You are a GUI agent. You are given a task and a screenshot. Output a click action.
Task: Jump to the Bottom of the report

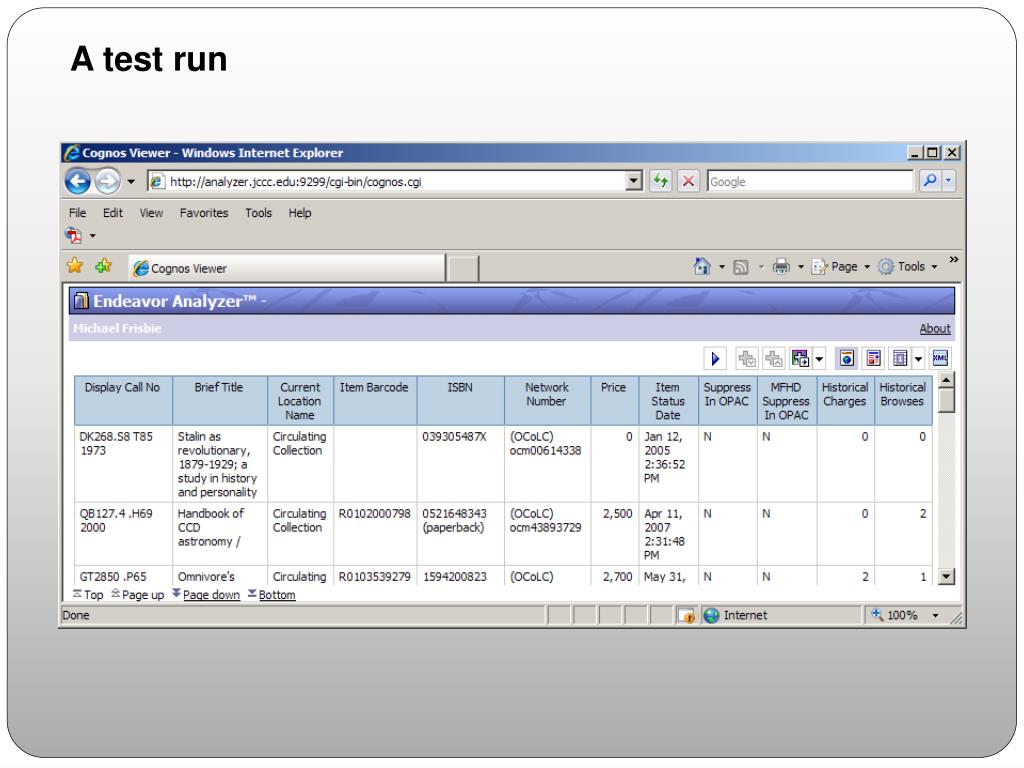click(x=272, y=595)
